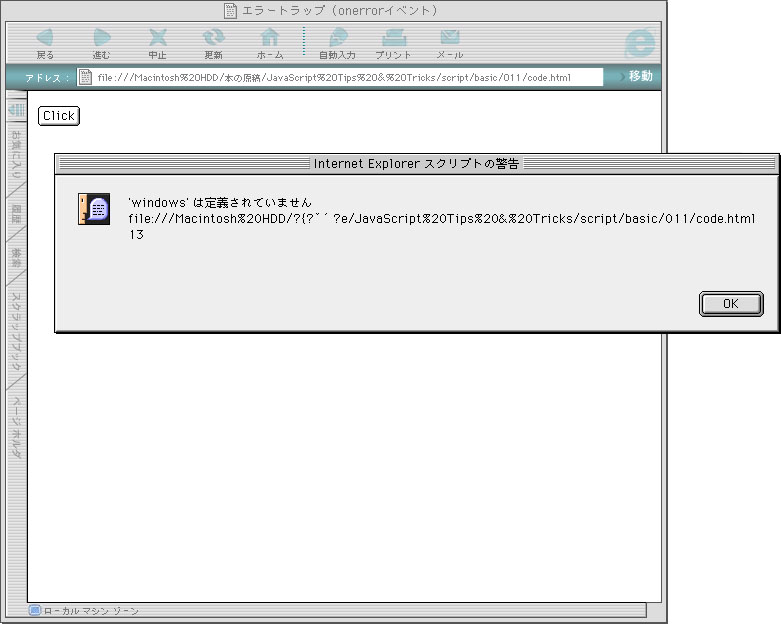The width and height of the screenshot is (781, 624).
Task: Click the アドレス label
Action: pyautogui.click(x=47, y=78)
